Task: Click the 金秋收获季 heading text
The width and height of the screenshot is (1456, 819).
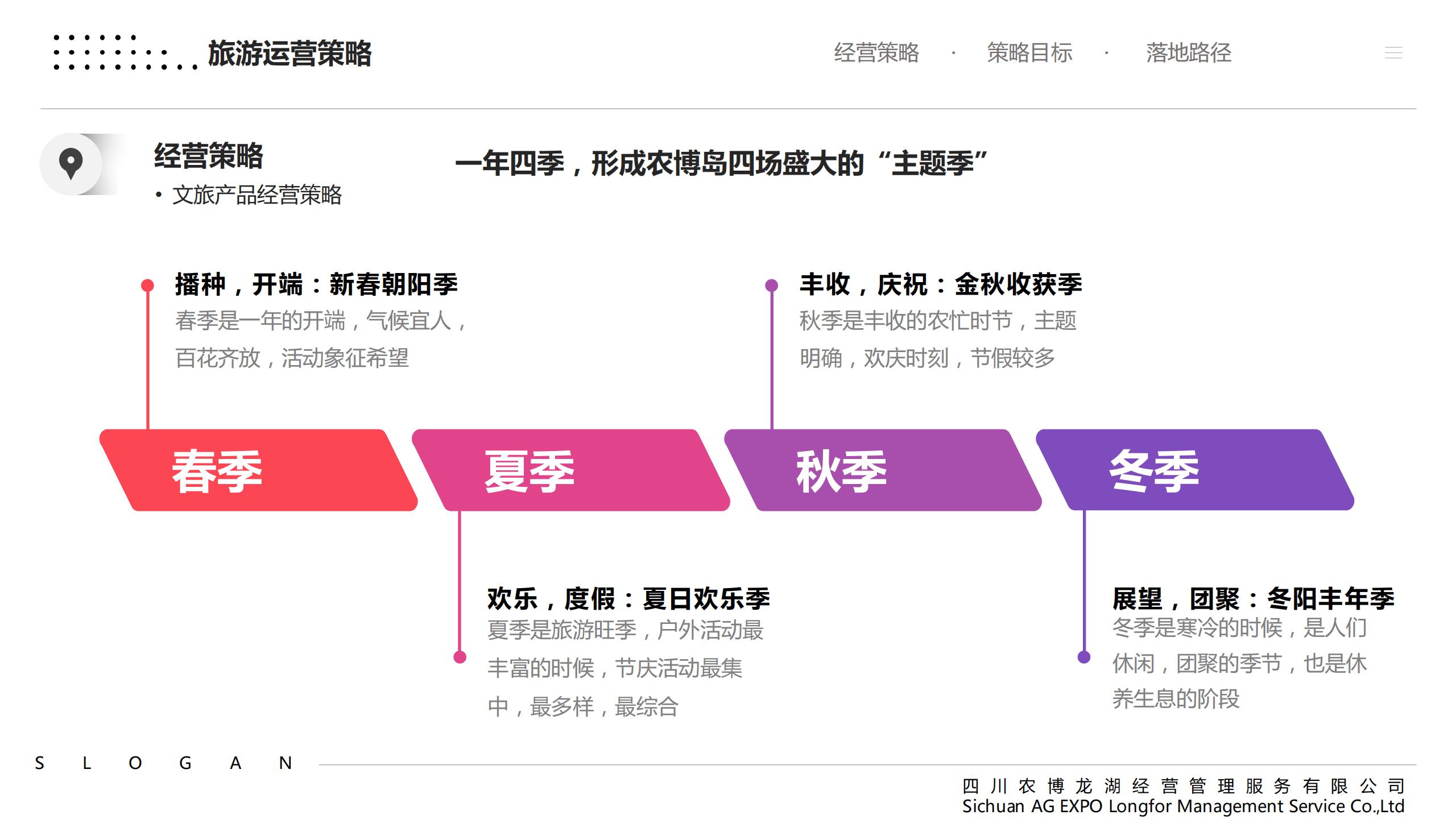Action: 1018,284
